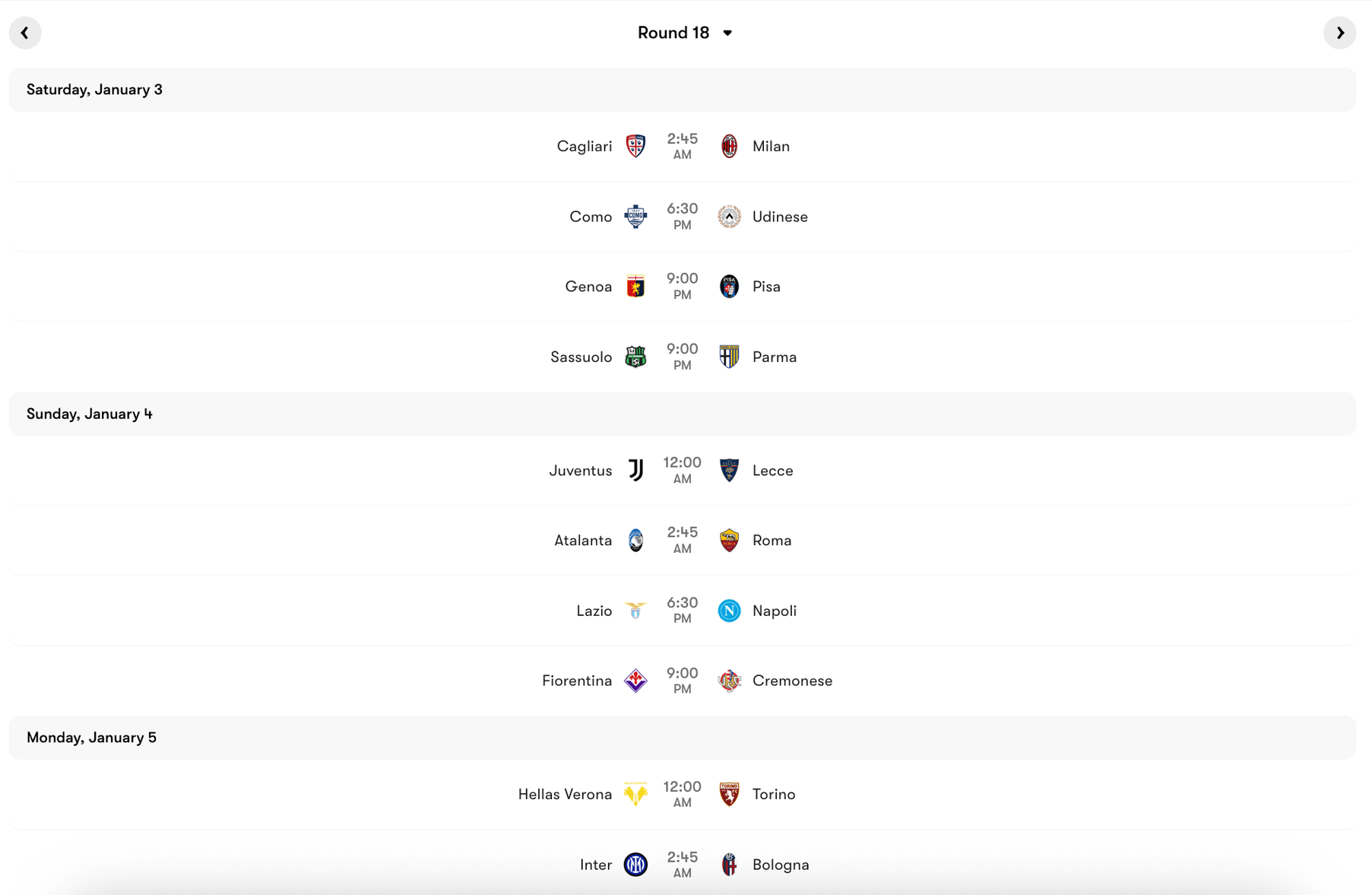Open the Como versus Udinese match row
Screen dimensions: 1372x895
684,216
